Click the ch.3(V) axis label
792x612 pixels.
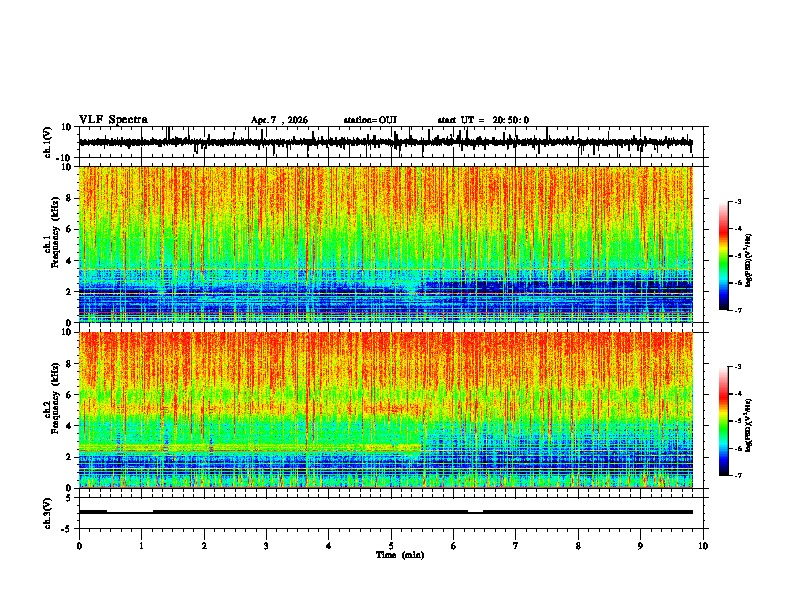point(48,513)
